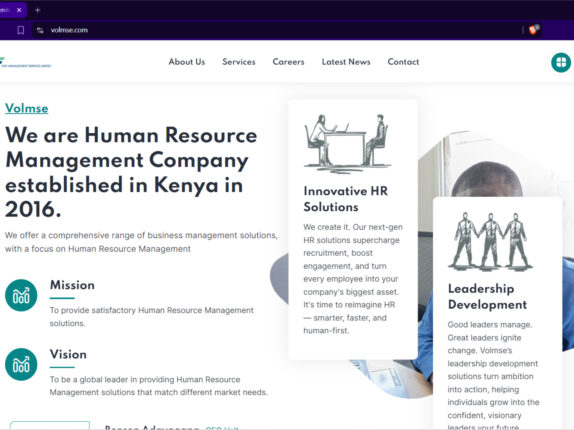Viewport: 574px width, 430px height.
Task: Click the three figures holding hands illustration
Action: coord(490,242)
